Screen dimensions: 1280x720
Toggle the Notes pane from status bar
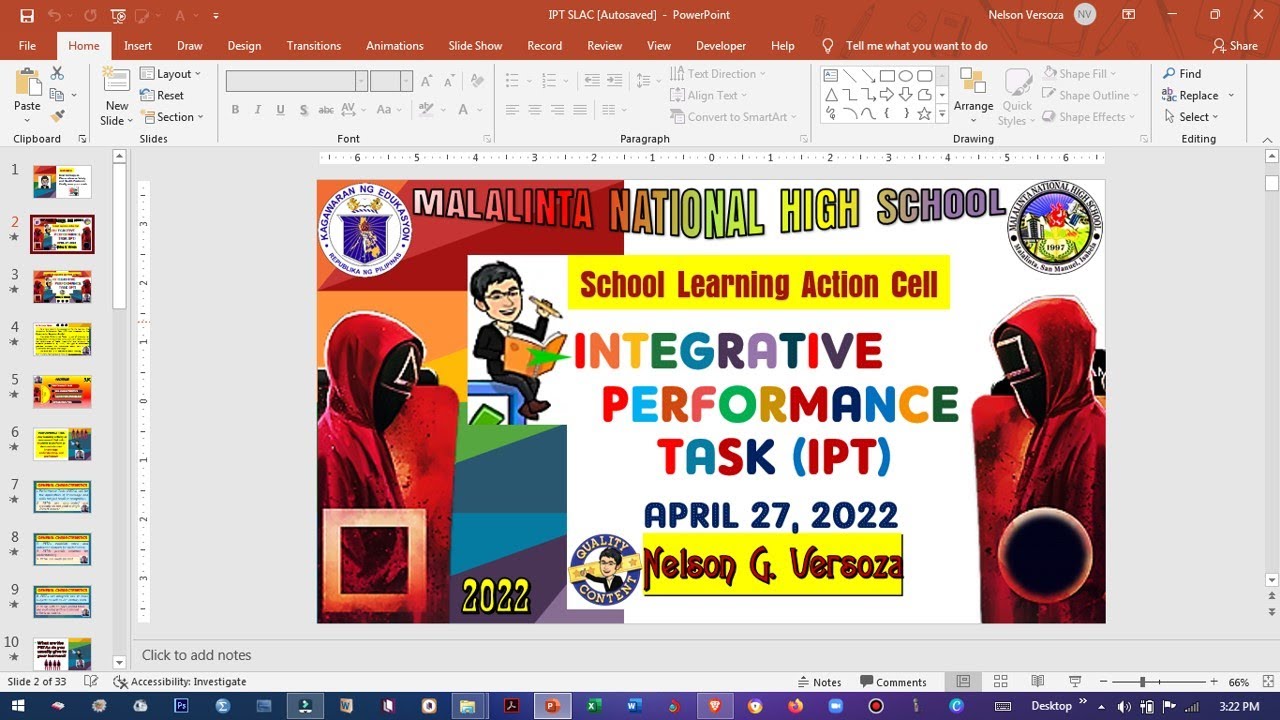819,682
